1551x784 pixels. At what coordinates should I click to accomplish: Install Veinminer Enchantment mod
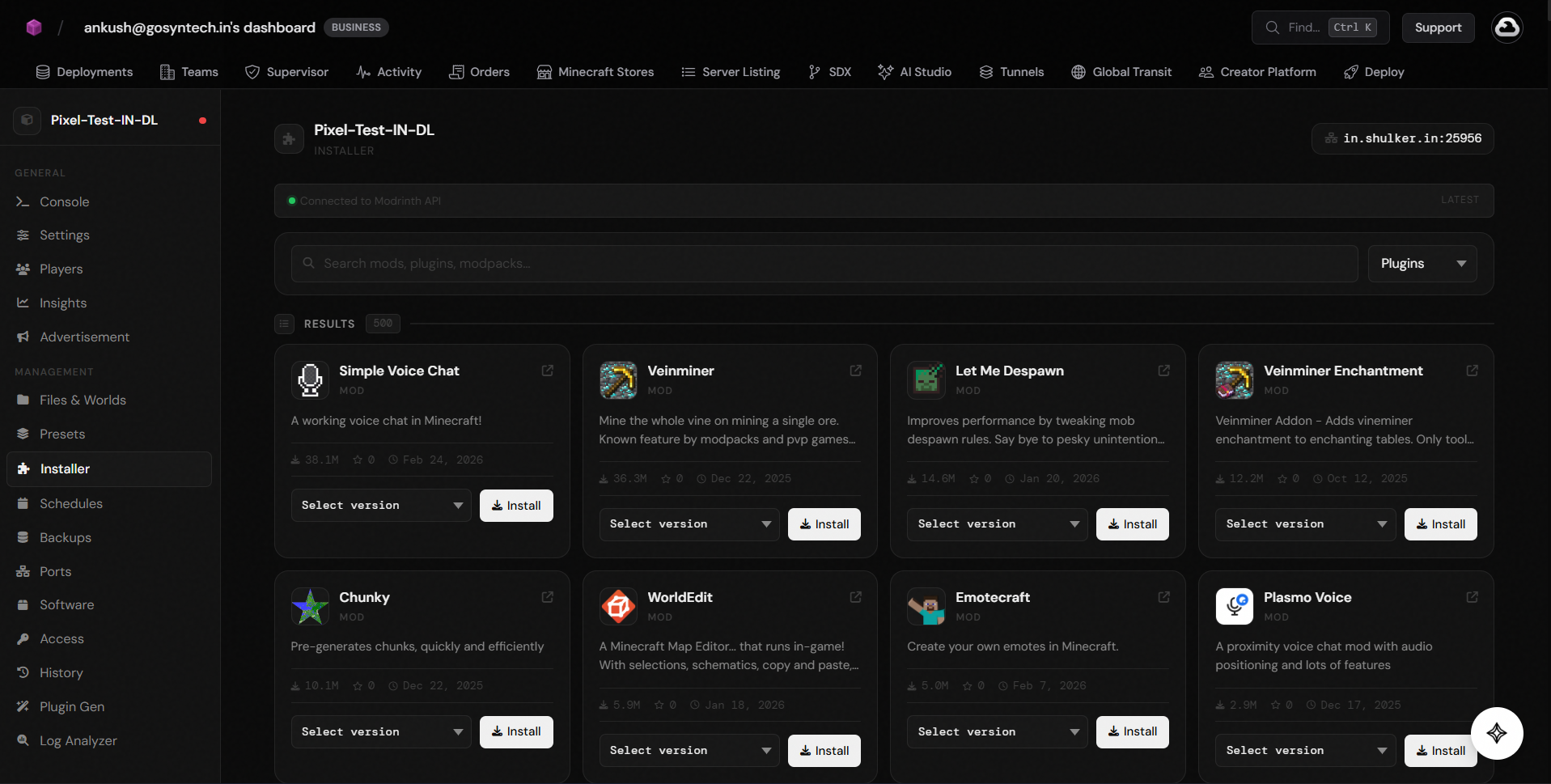click(x=1441, y=524)
